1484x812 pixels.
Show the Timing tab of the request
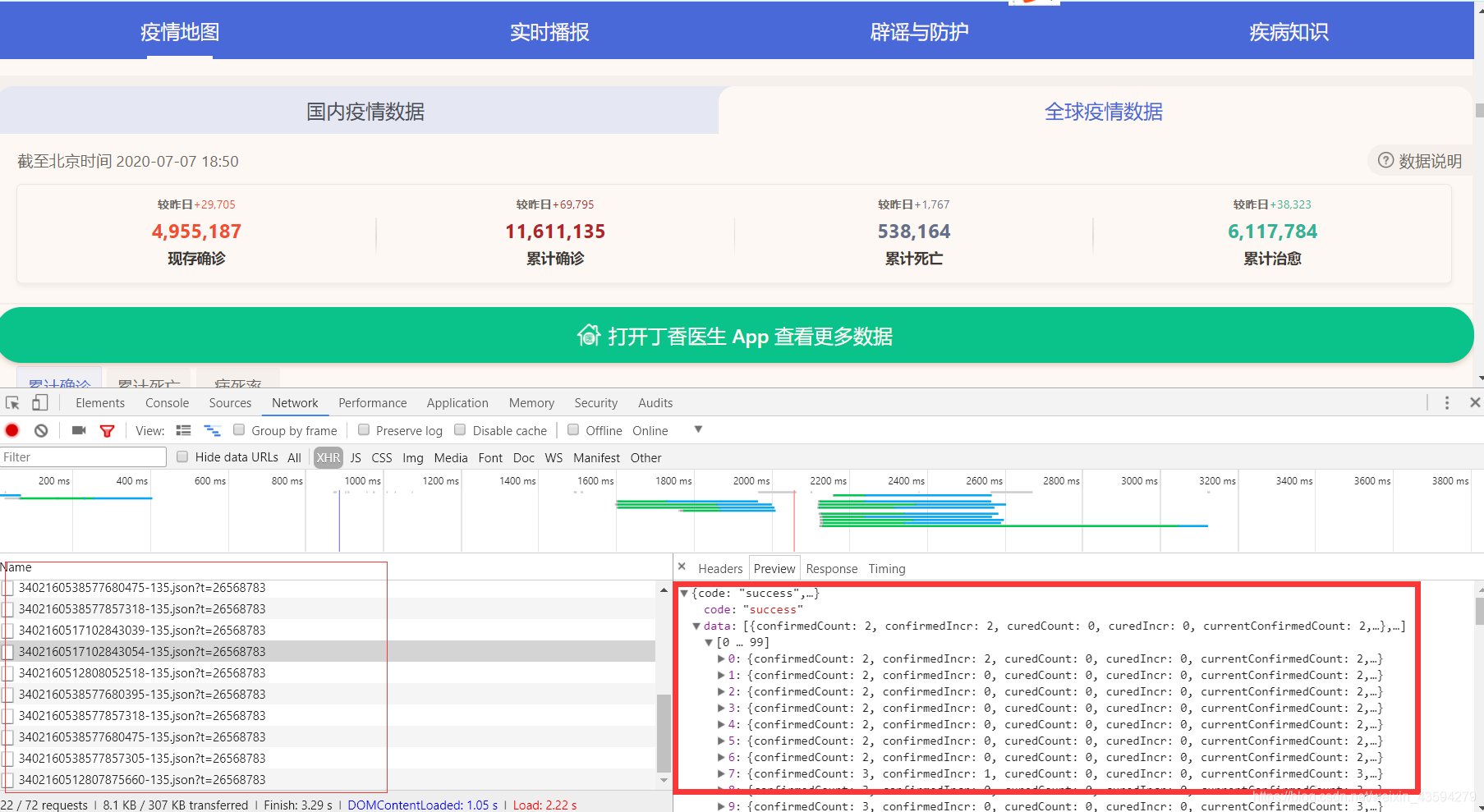(x=887, y=569)
